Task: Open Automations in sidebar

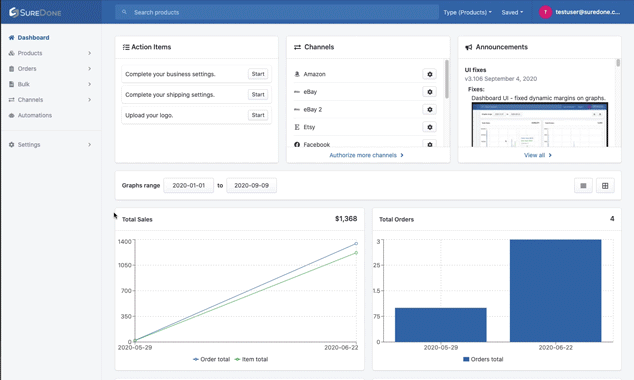Action: click(x=34, y=115)
